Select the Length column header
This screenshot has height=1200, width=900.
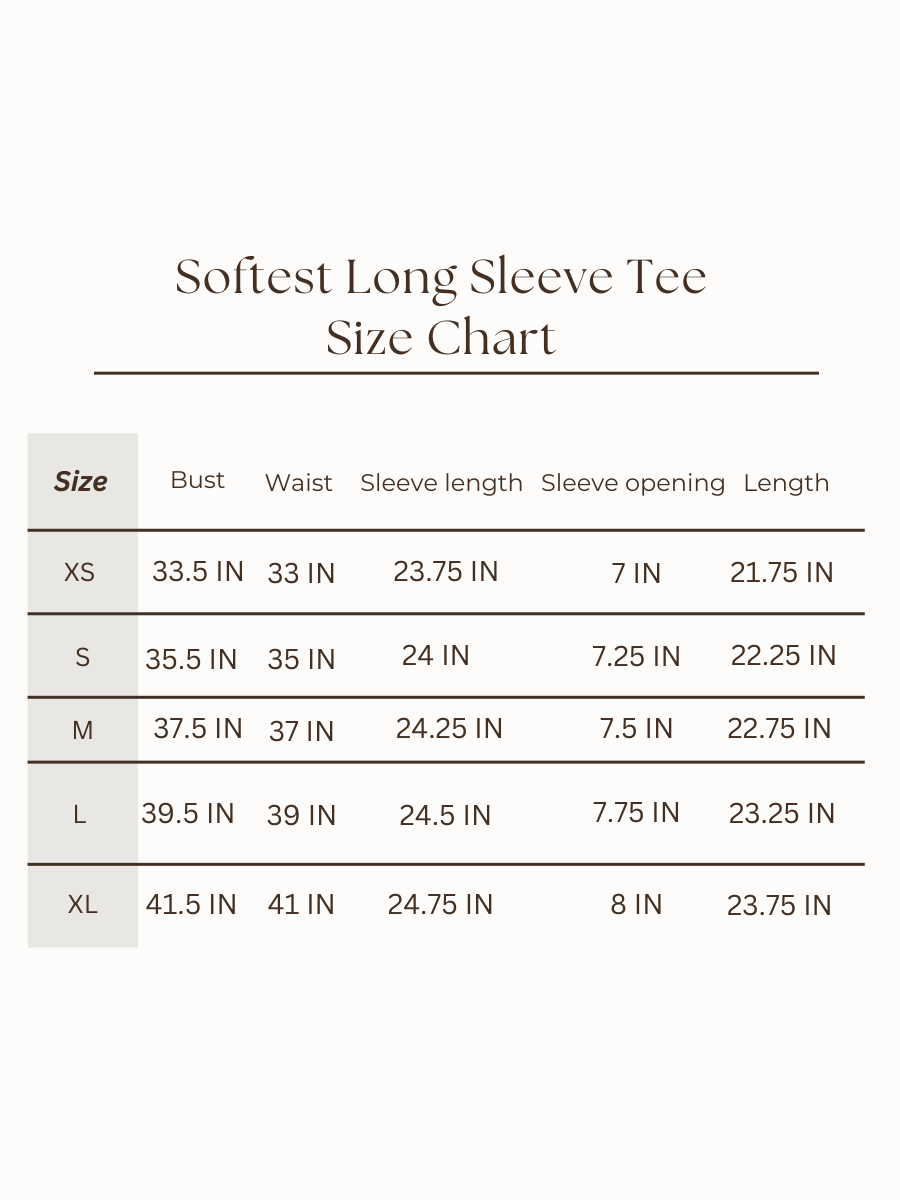[786, 483]
